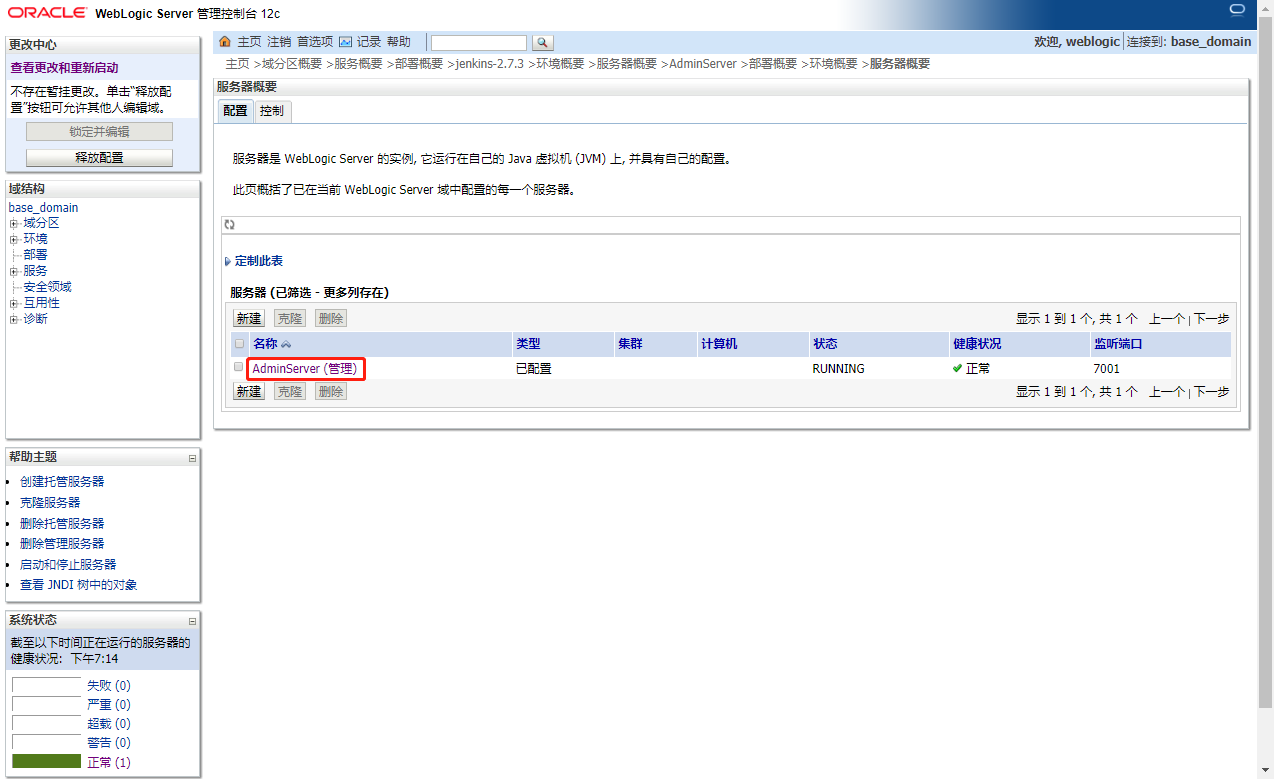This screenshot has width=1274, height=779.
Task: Select 安全领域 in the domain tree
Action: tap(47, 287)
